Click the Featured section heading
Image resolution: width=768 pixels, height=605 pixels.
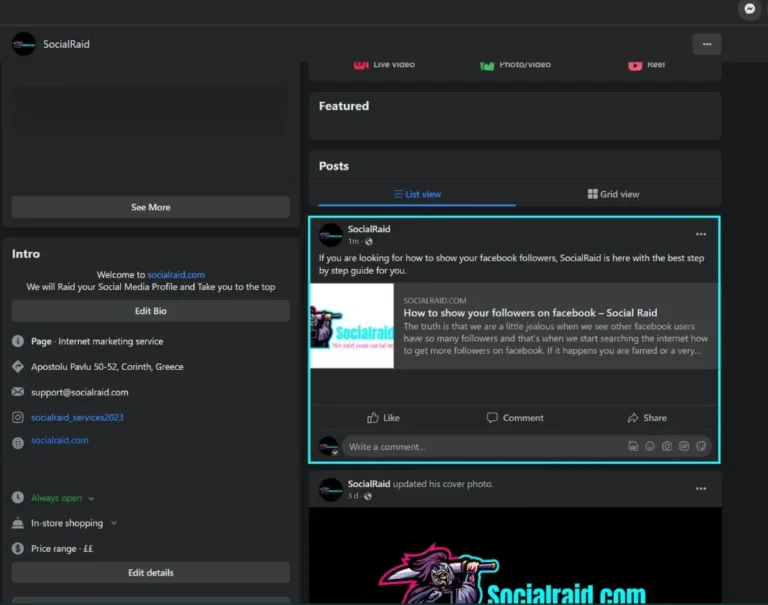point(344,106)
